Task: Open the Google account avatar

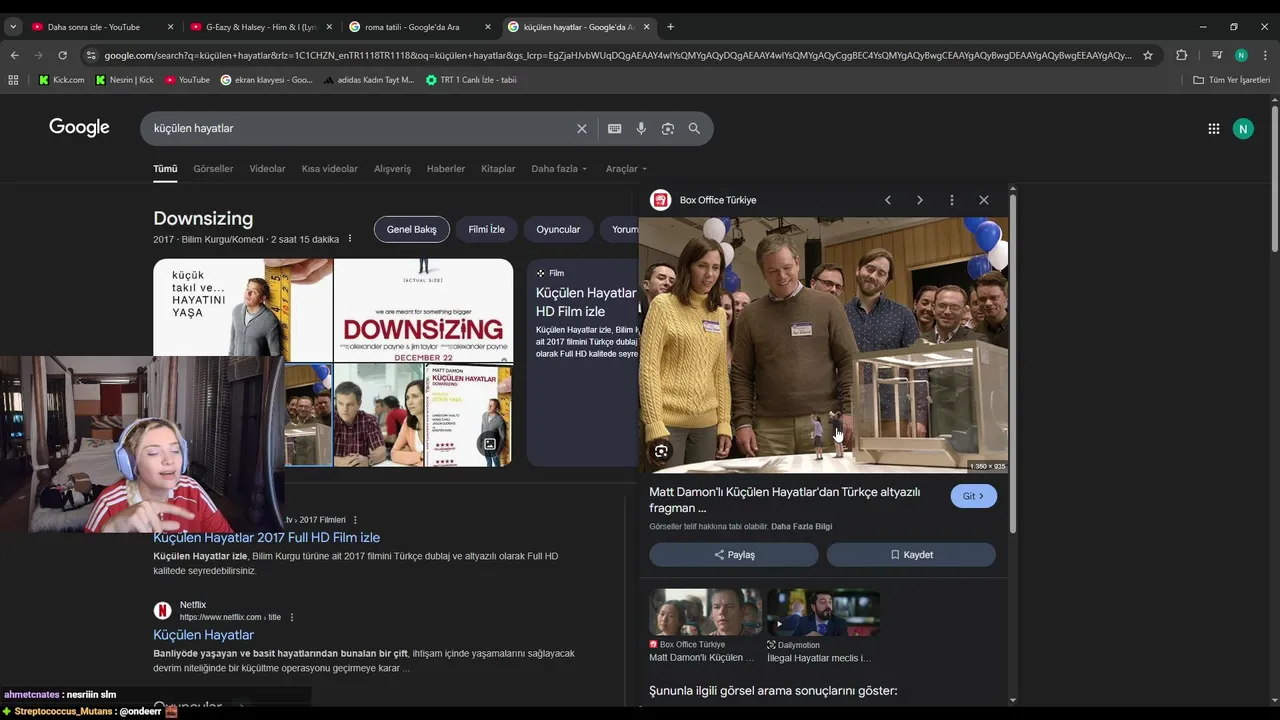Action: pos(1243,128)
